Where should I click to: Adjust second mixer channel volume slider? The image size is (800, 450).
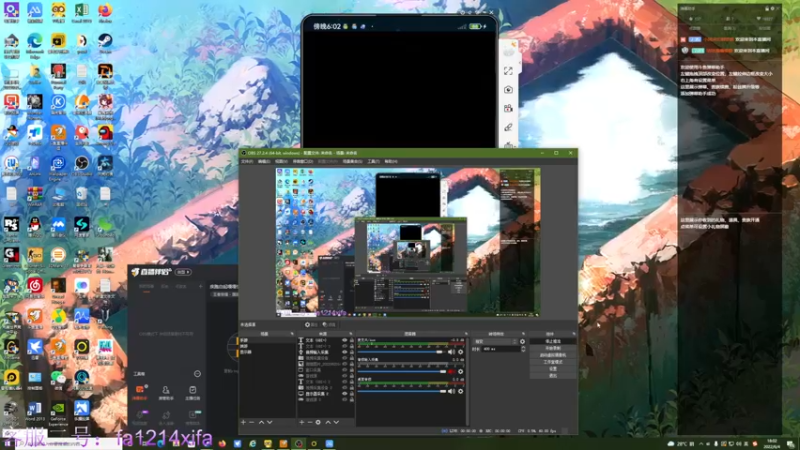402,371
